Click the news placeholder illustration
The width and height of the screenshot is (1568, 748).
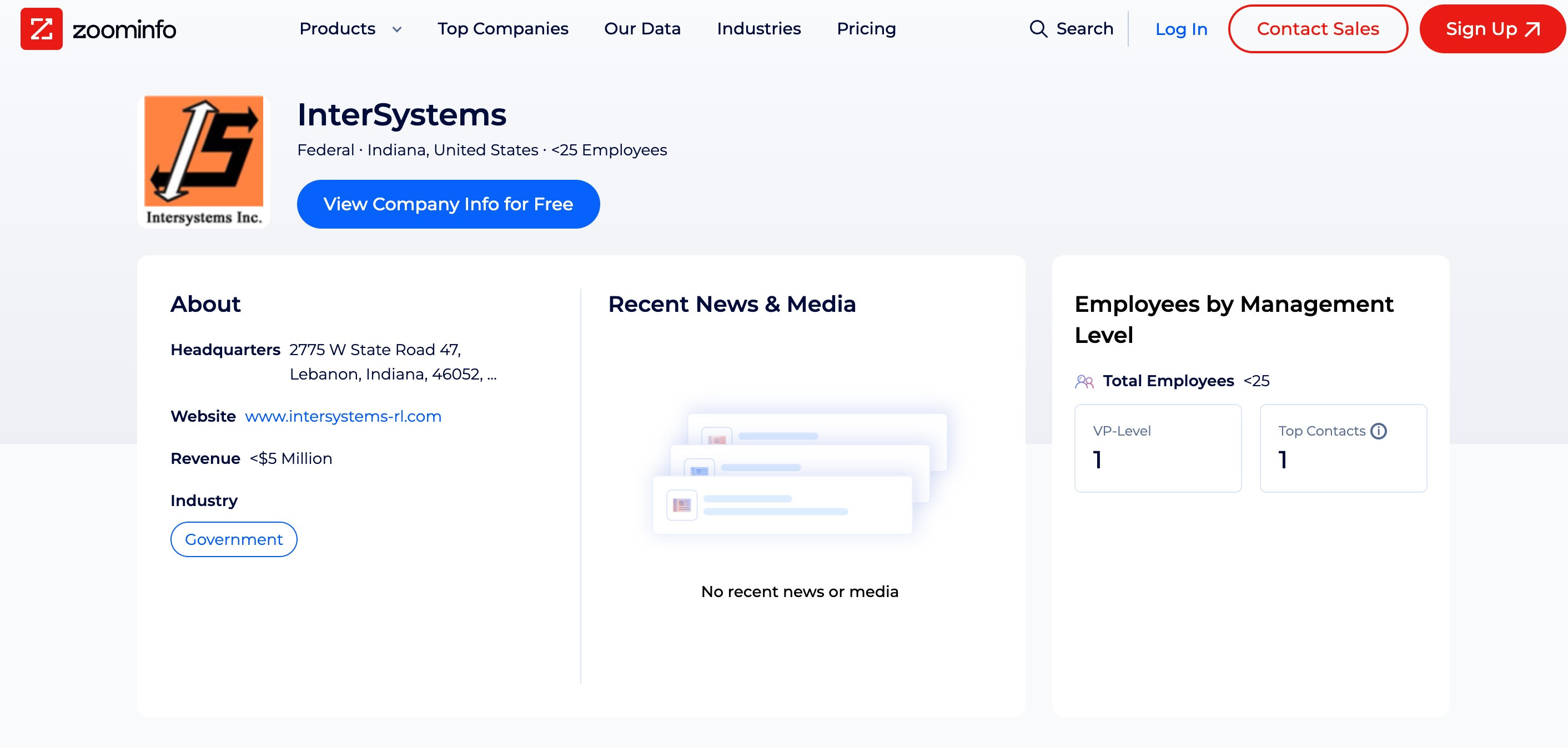tap(800, 474)
